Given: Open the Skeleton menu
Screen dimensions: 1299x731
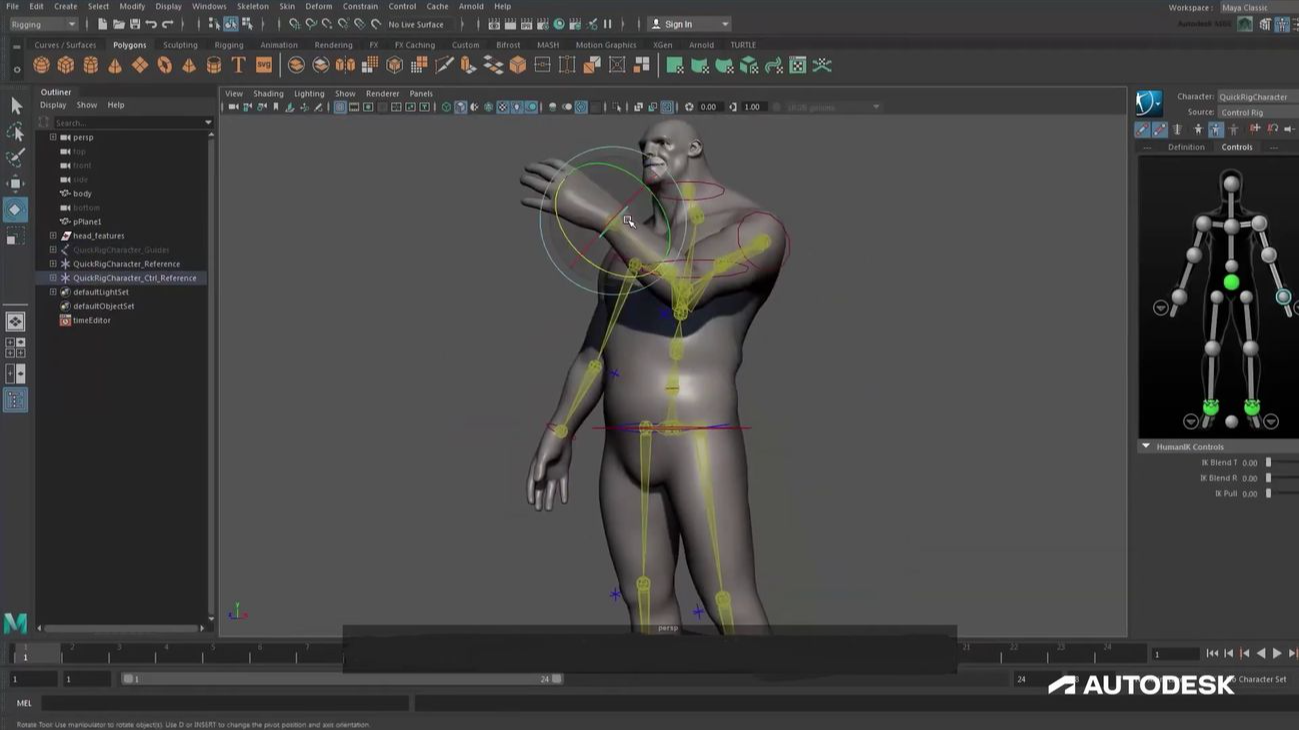Looking at the screenshot, I should click(252, 6).
